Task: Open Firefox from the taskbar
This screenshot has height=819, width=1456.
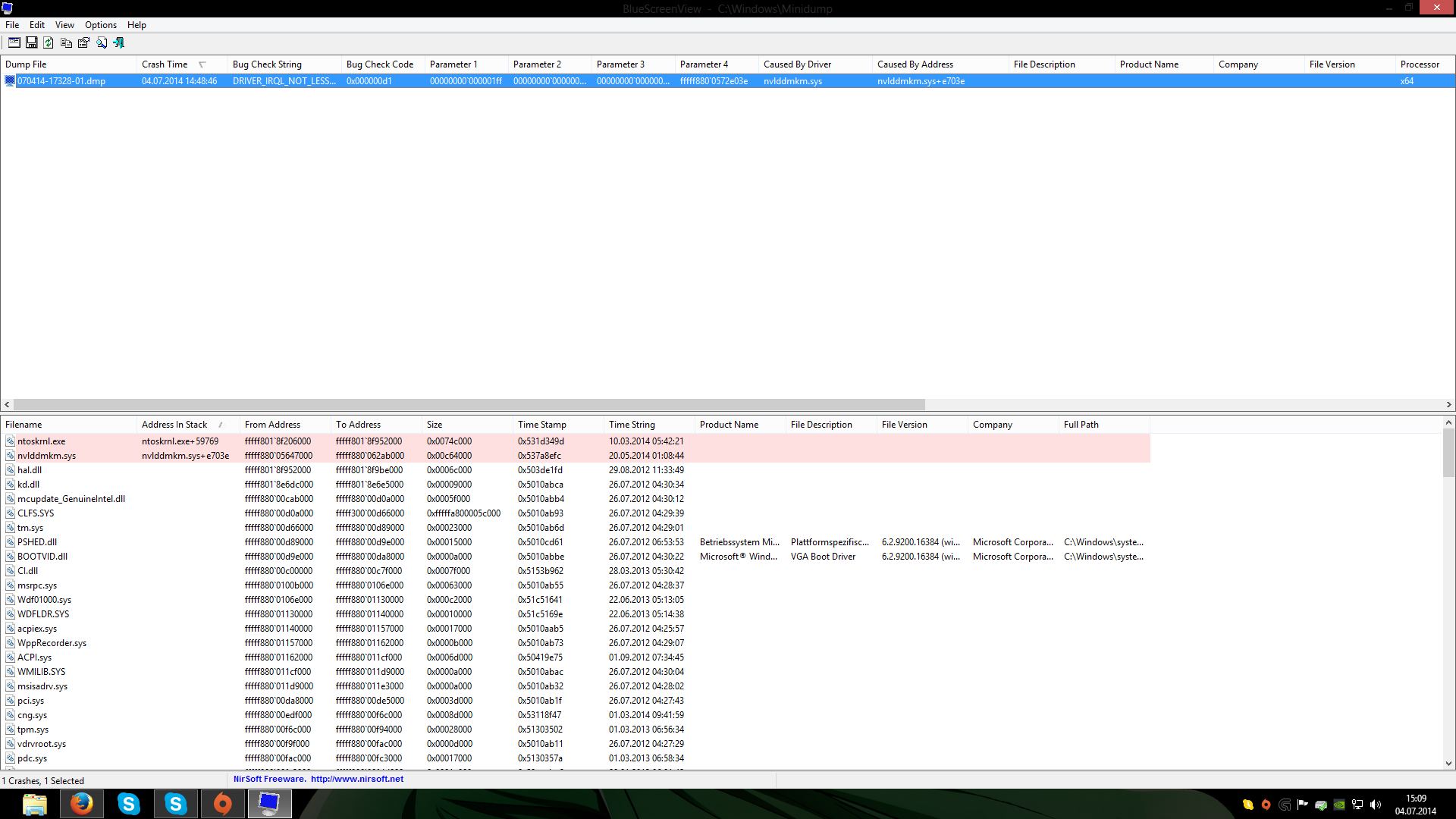Action: 81,804
